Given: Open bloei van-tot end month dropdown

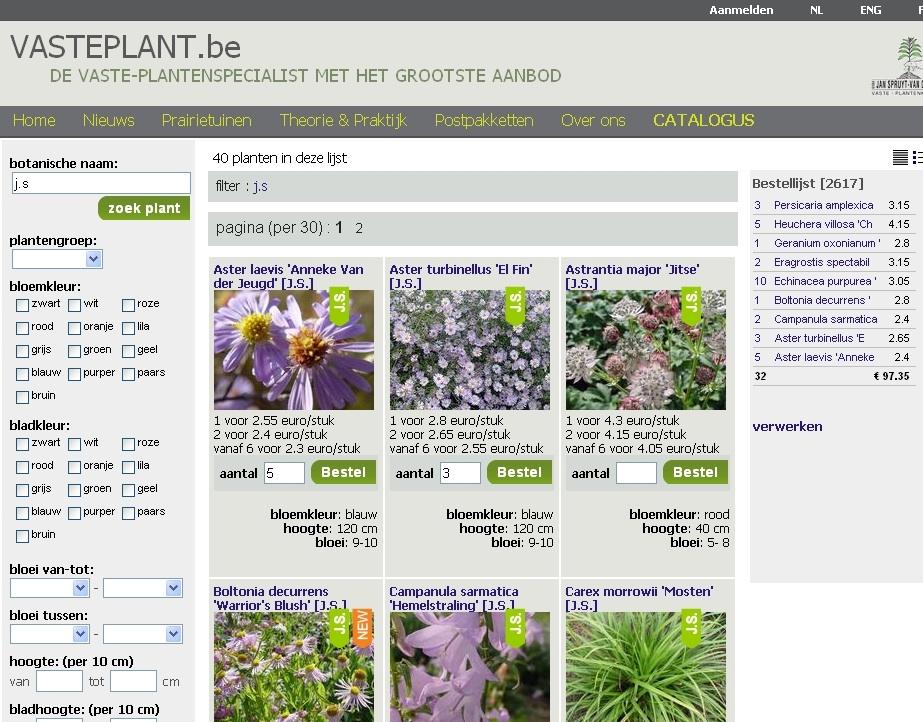Looking at the screenshot, I should pyautogui.click(x=142, y=588).
